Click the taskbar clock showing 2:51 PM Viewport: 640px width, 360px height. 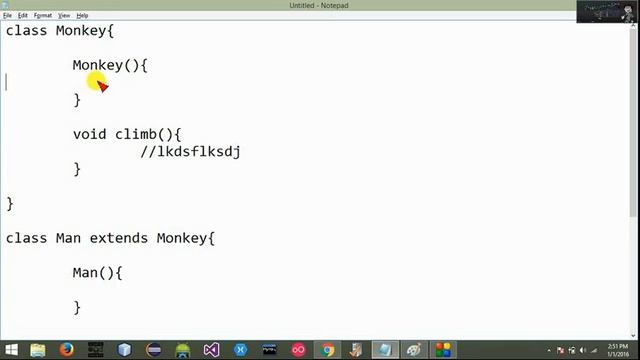click(618, 350)
